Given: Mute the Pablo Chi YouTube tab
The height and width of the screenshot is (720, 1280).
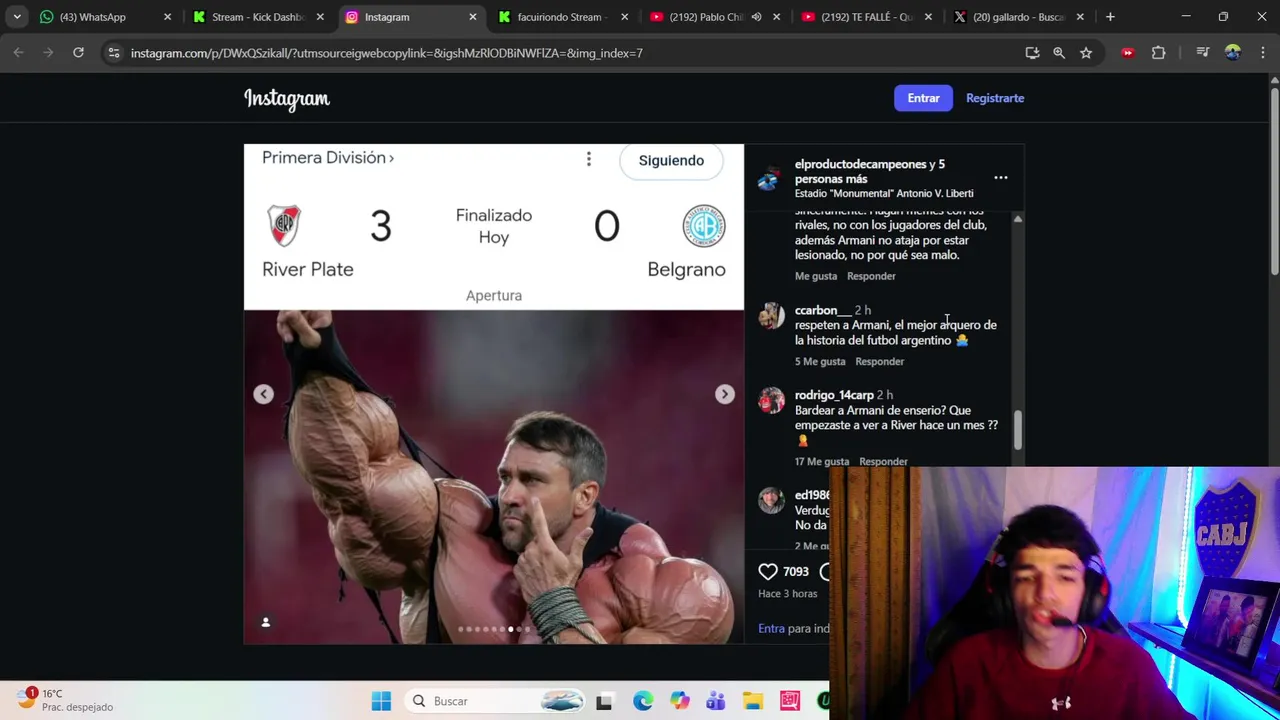Looking at the screenshot, I should pyautogui.click(x=756, y=17).
